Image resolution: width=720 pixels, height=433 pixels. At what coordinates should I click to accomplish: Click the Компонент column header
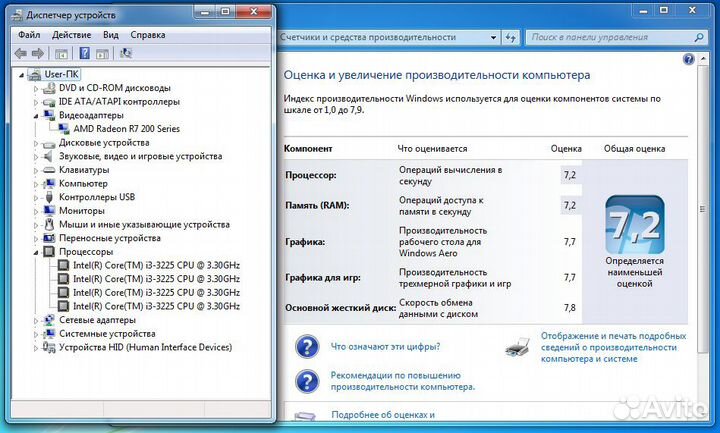coord(308,149)
